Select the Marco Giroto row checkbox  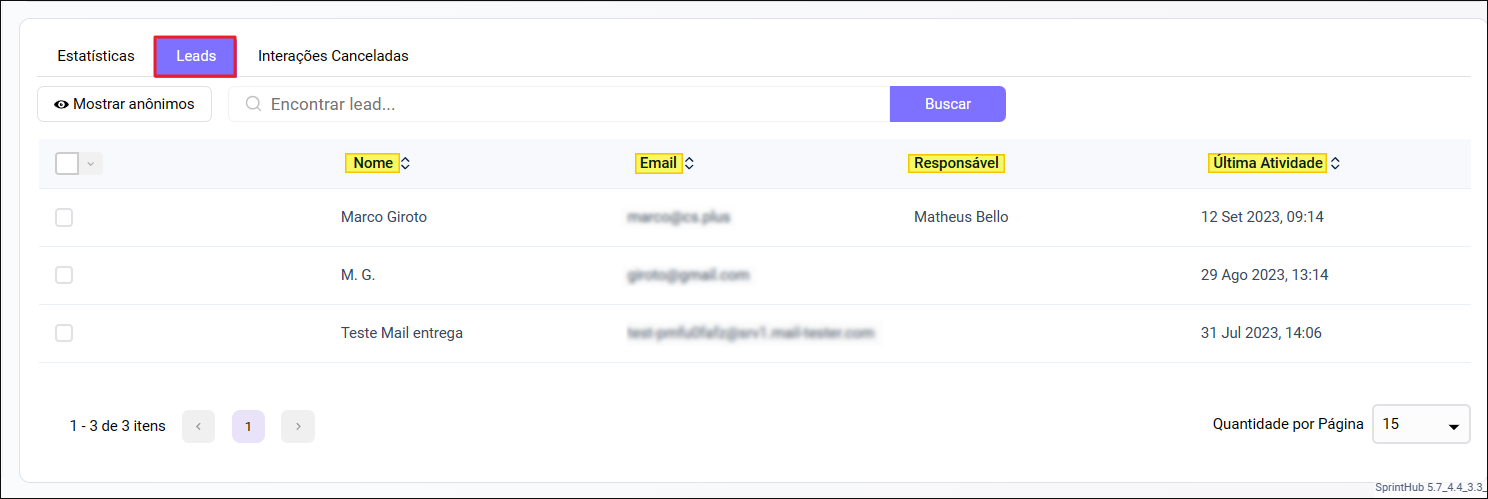(64, 217)
